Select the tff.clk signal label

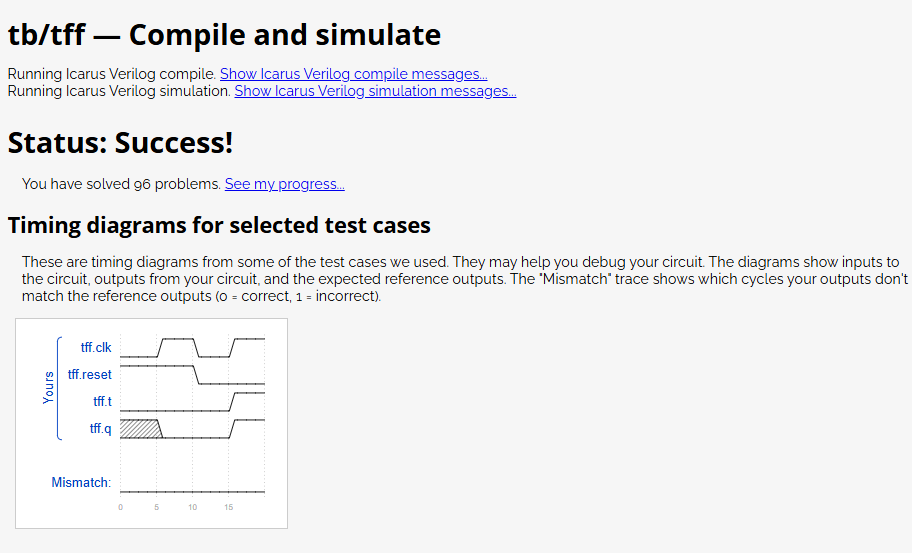pos(96,348)
